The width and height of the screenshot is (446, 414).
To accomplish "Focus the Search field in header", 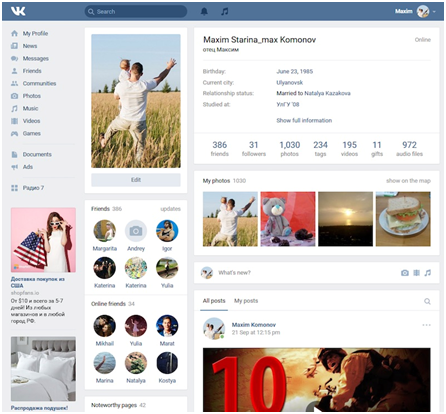I will pyautogui.click(x=136, y=12).
